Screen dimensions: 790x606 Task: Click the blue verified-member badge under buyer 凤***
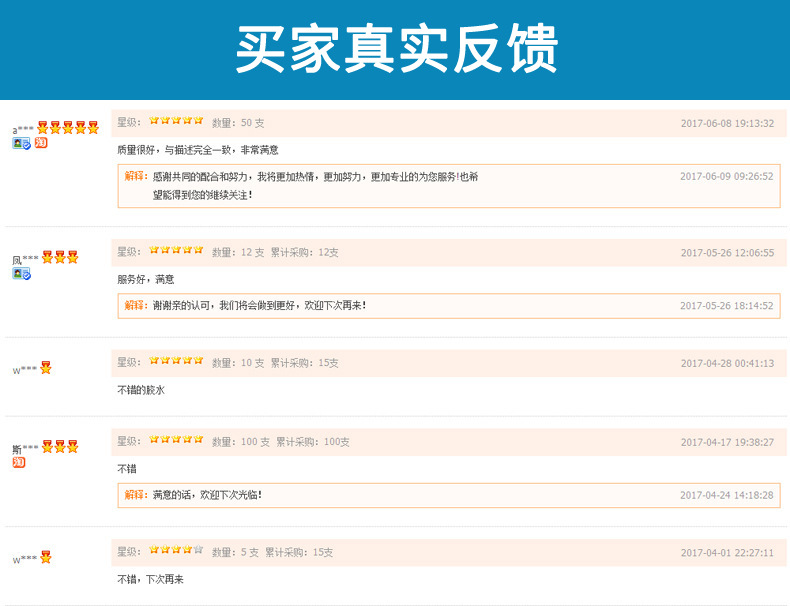point(21,273)
